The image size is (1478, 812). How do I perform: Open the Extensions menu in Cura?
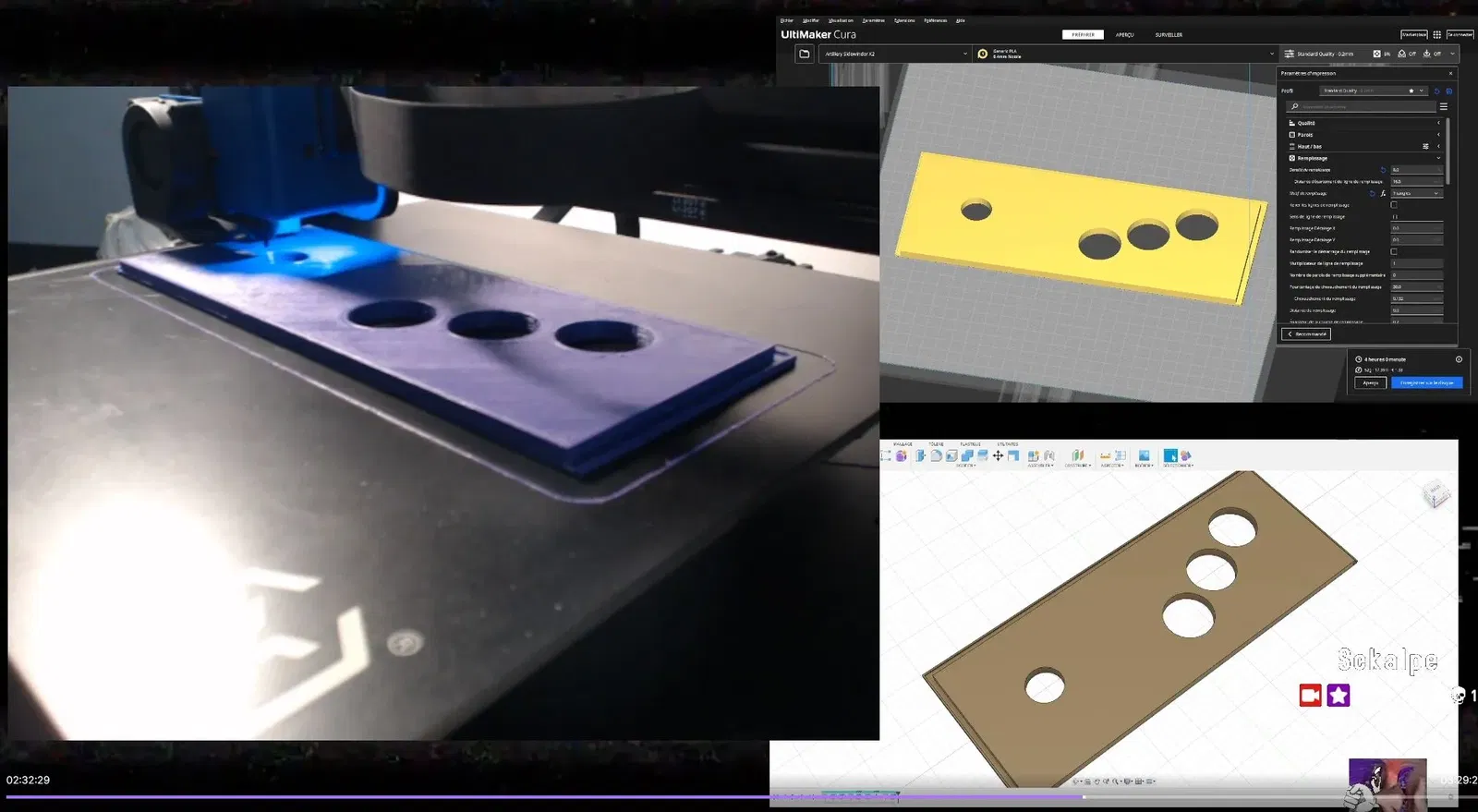click(x=904, y=20)
